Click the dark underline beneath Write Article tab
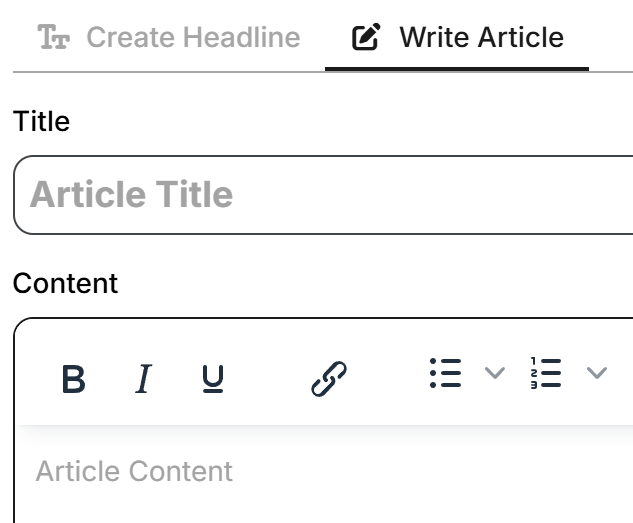The image size is (633, 523). coord(457,68)
